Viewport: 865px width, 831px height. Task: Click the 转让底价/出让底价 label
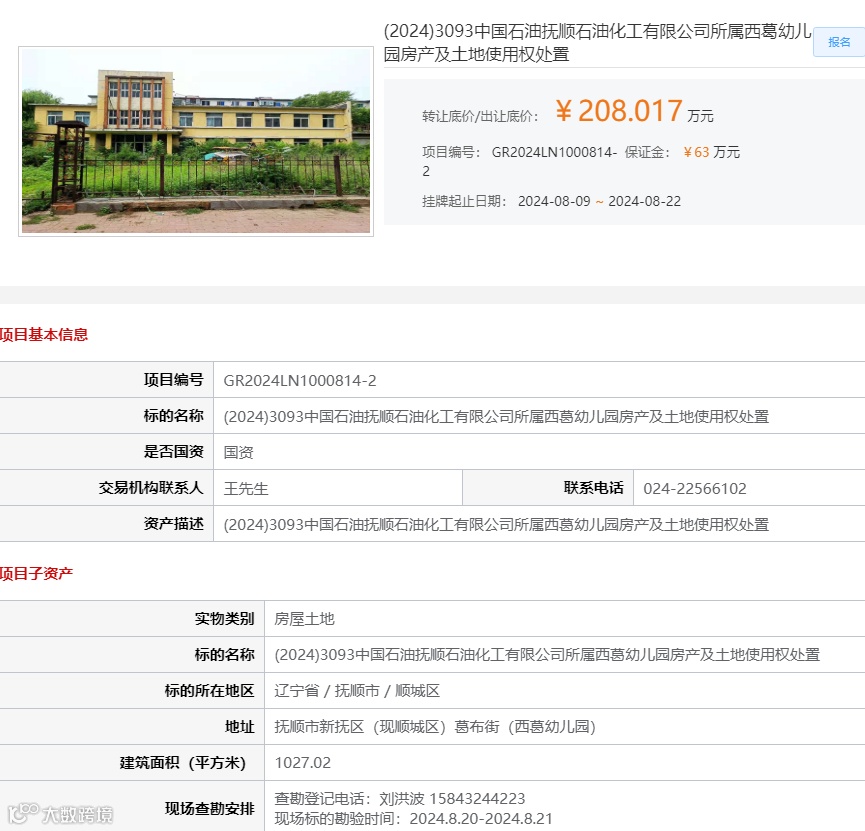(x=480, y=116)
